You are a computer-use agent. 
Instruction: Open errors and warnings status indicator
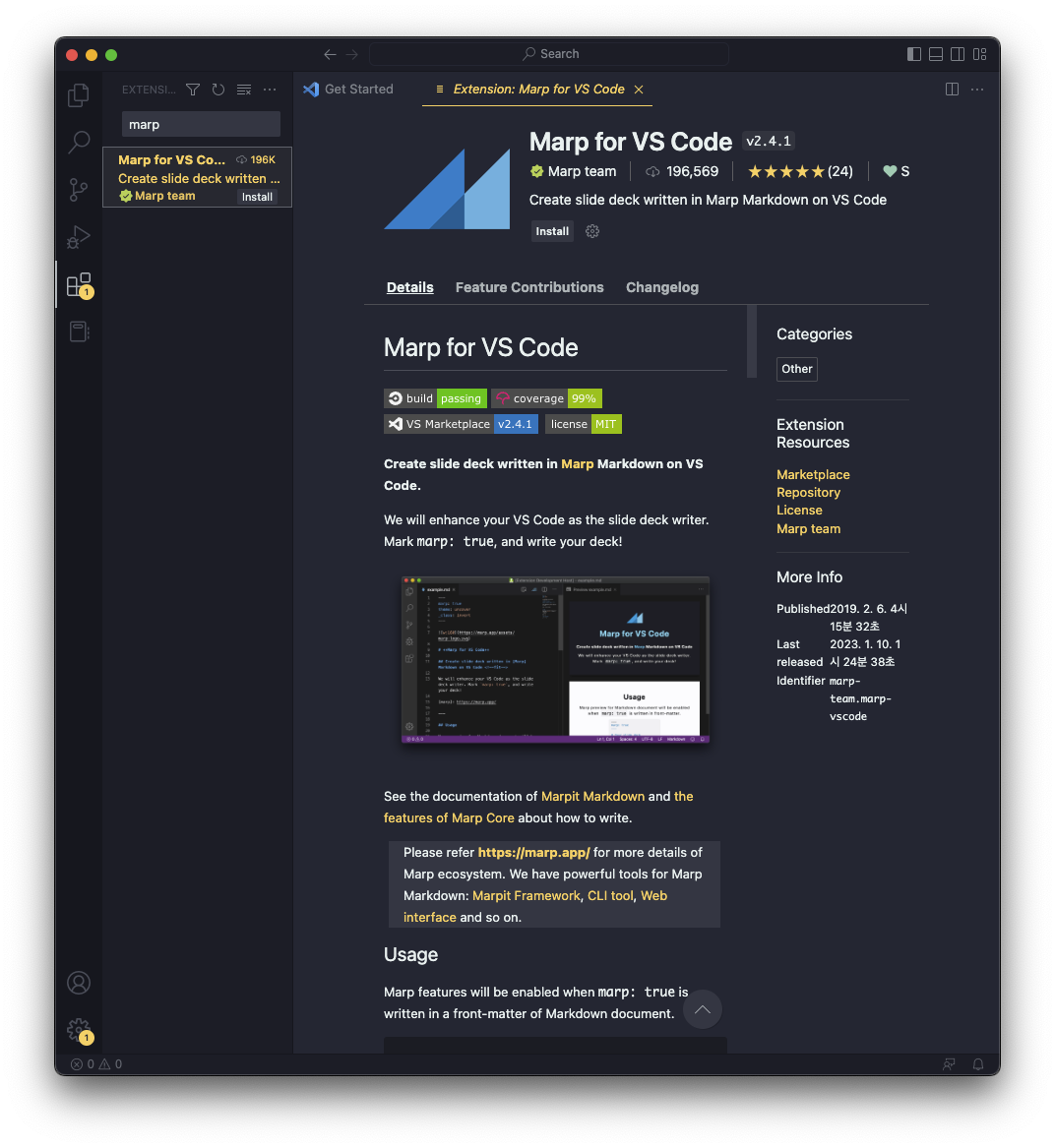point(96,1063)
